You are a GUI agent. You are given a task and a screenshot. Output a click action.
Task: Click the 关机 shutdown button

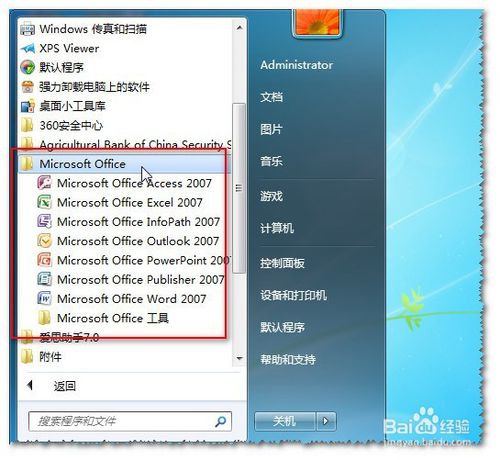(x=285, y=421)
